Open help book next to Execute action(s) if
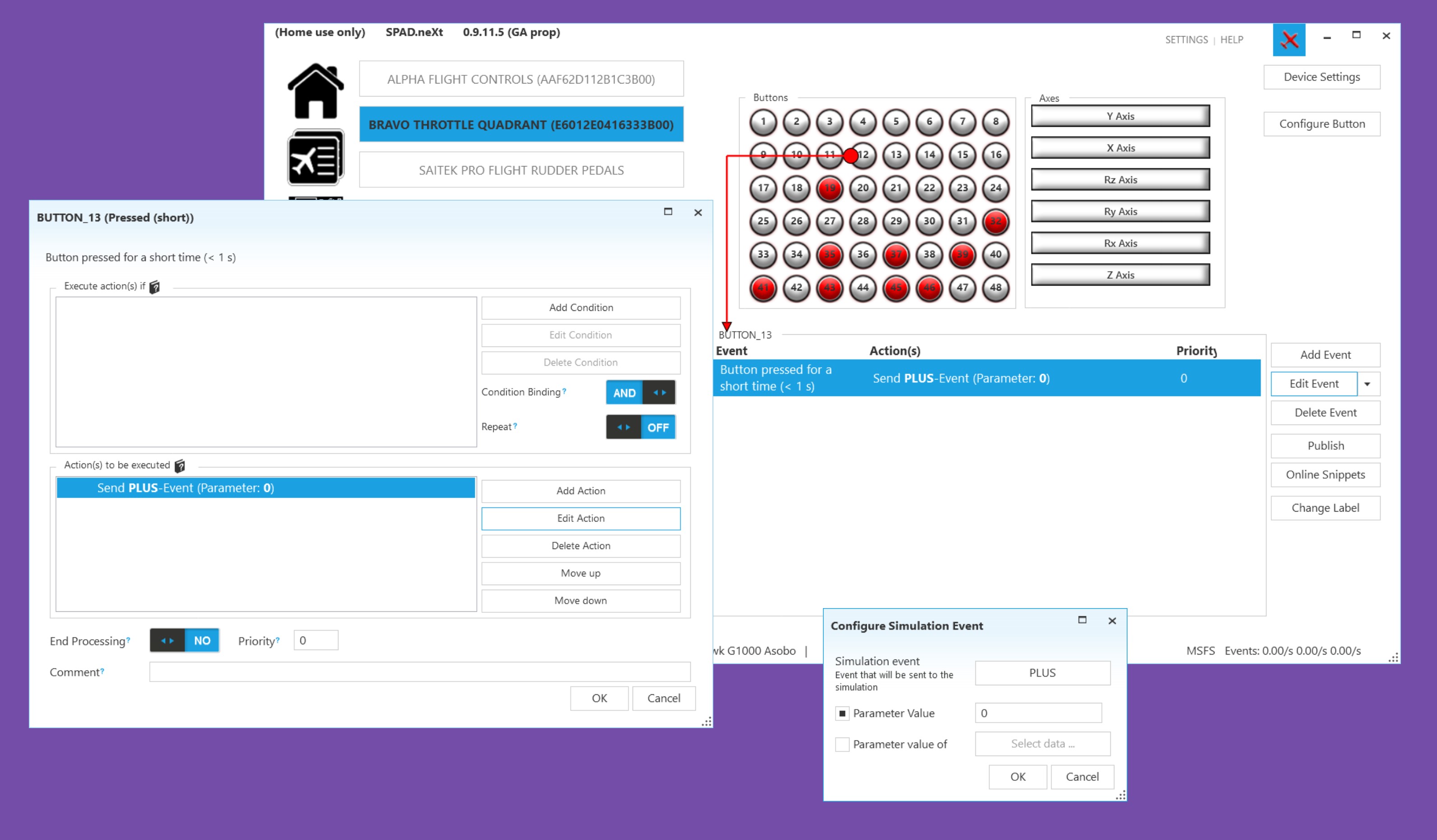The image size is (1437, 840). coord(155,287)
